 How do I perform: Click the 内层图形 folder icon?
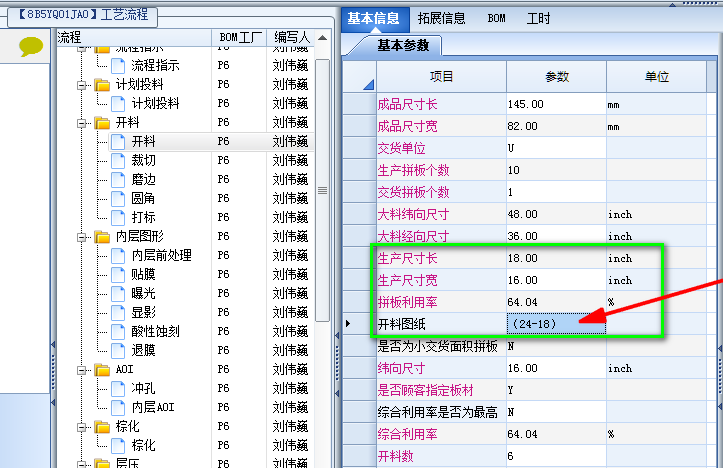tap(102, 237)
